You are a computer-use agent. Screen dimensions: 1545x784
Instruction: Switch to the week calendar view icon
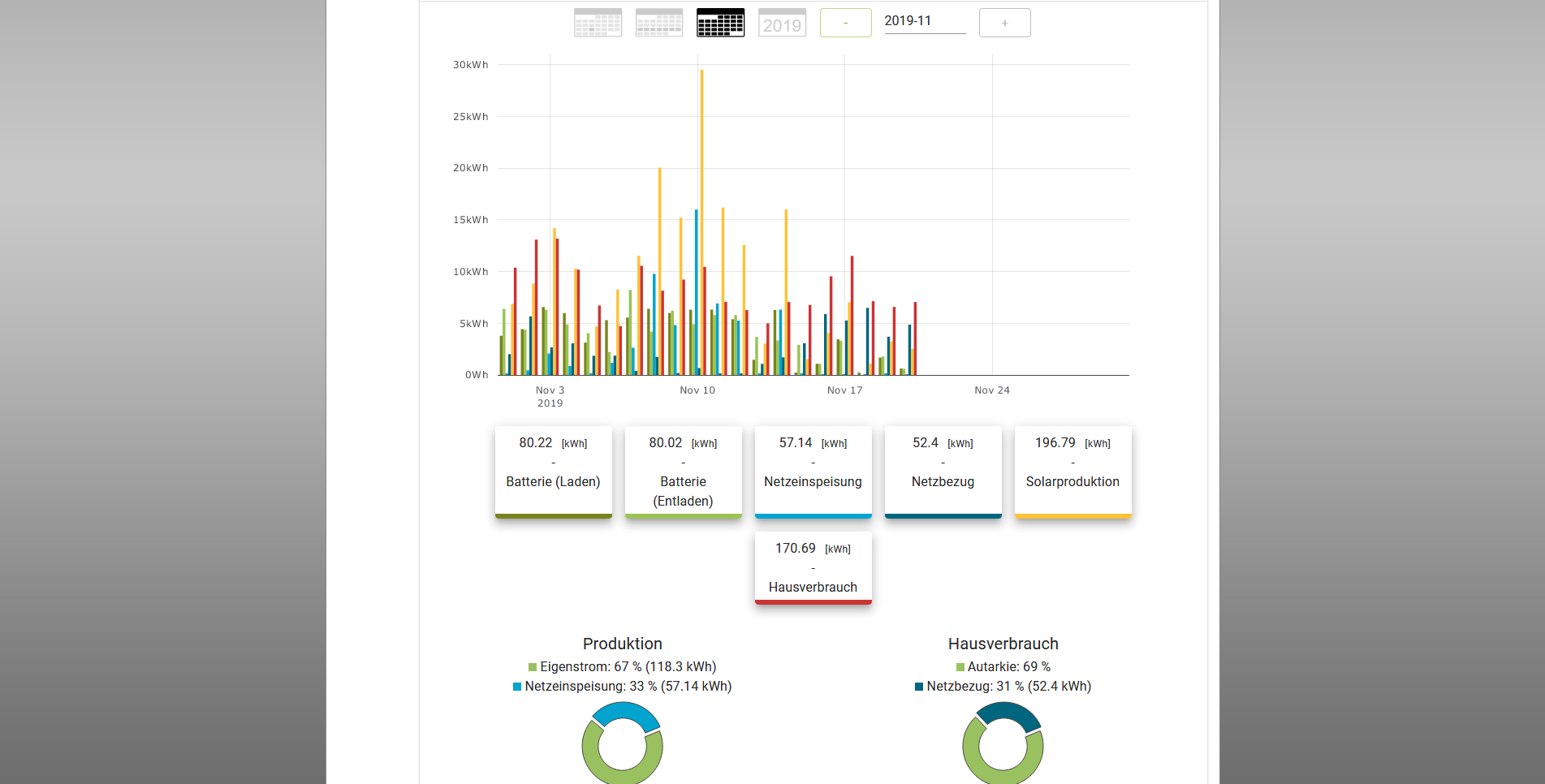(x=658, y=23)
